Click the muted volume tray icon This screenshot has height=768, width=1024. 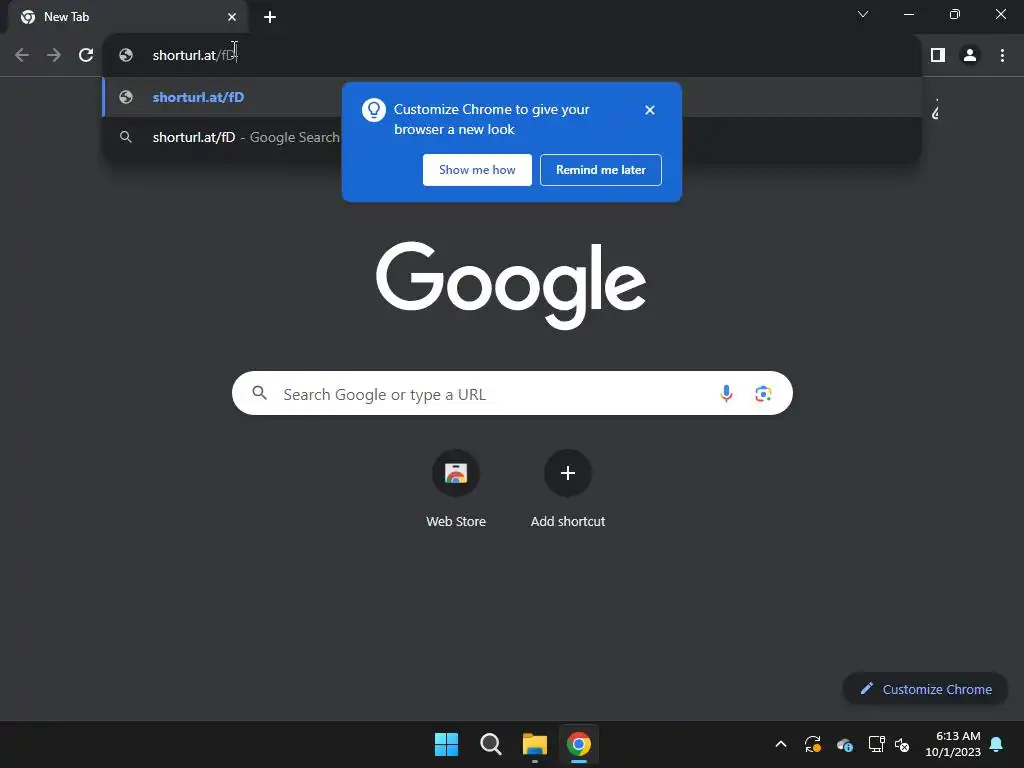coord(903,744)
